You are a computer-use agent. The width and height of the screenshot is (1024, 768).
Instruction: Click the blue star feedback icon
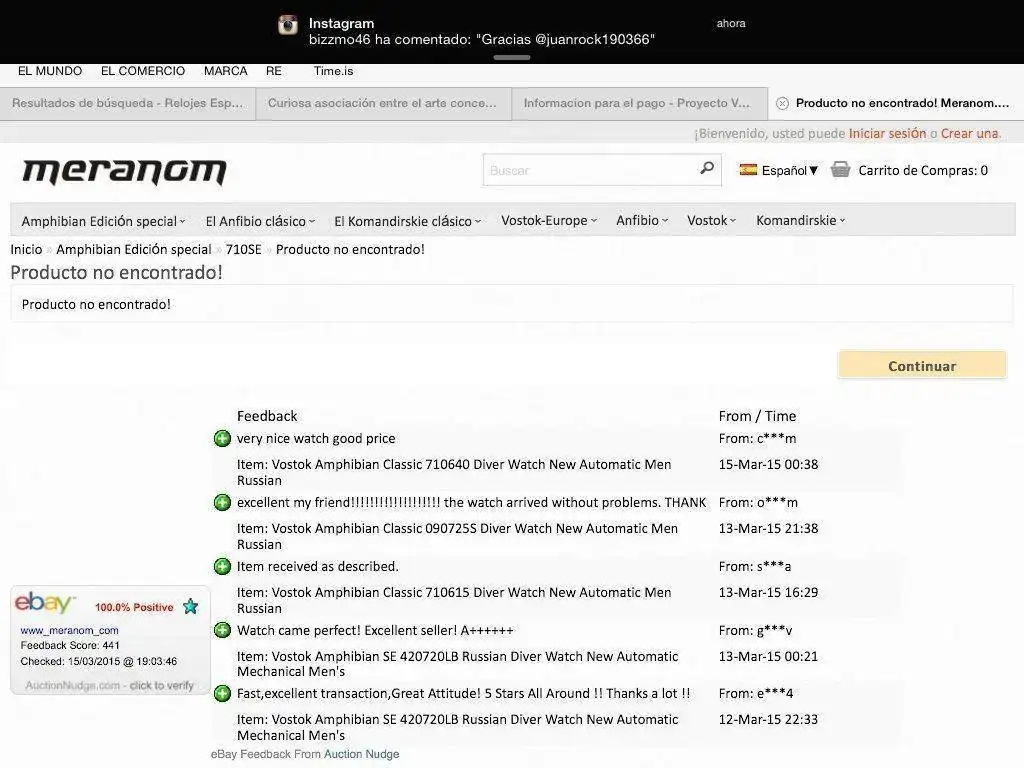tap(190, 607)
